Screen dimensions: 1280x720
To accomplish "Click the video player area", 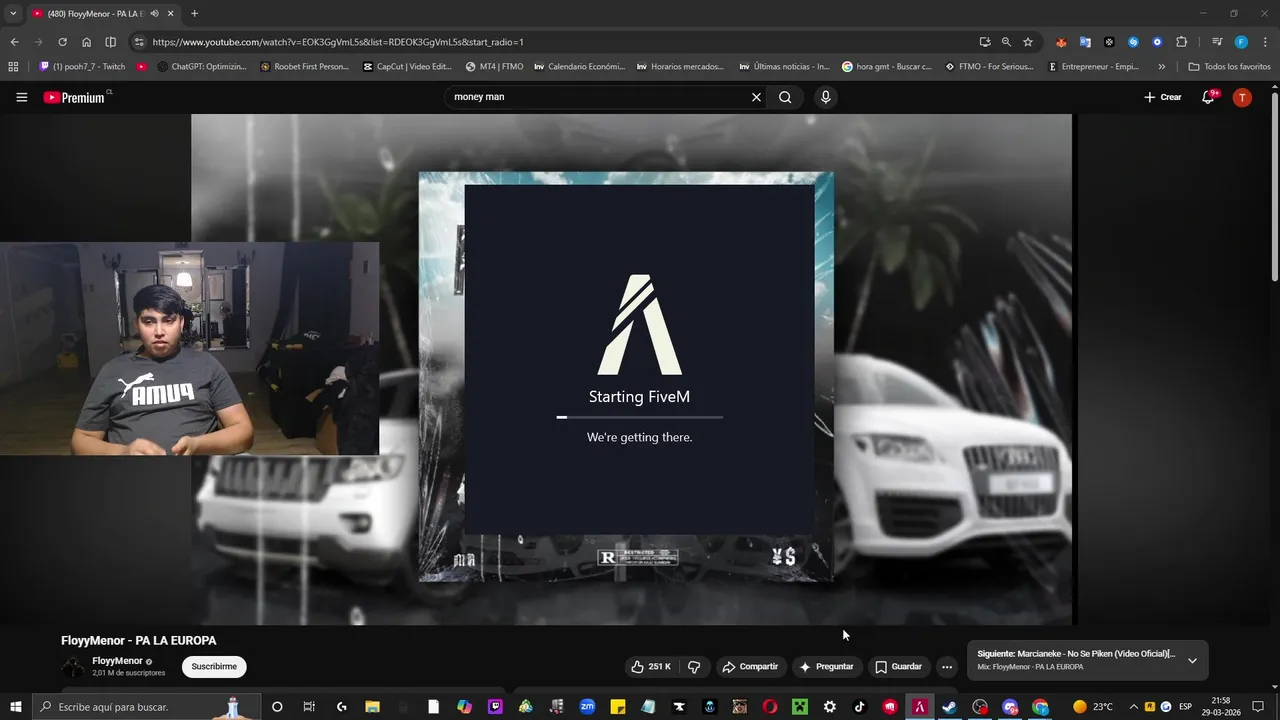I will (x=631, y=369).
